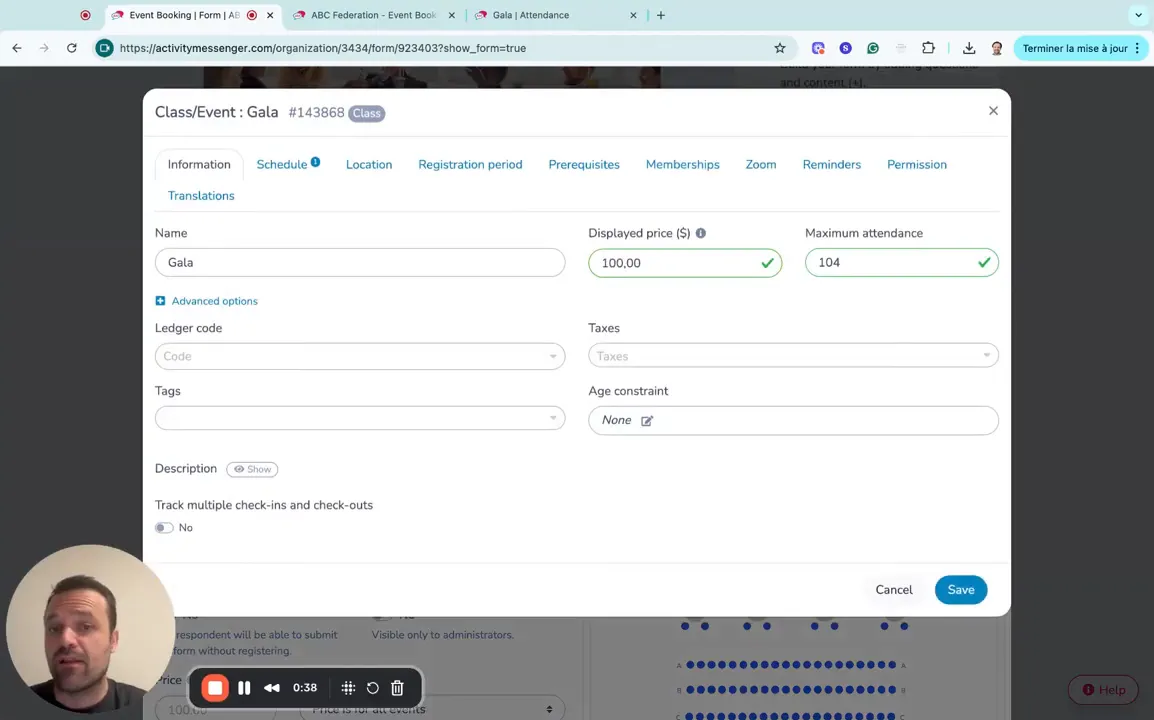
Task: Click the restart recording icon
Action: 372,688
